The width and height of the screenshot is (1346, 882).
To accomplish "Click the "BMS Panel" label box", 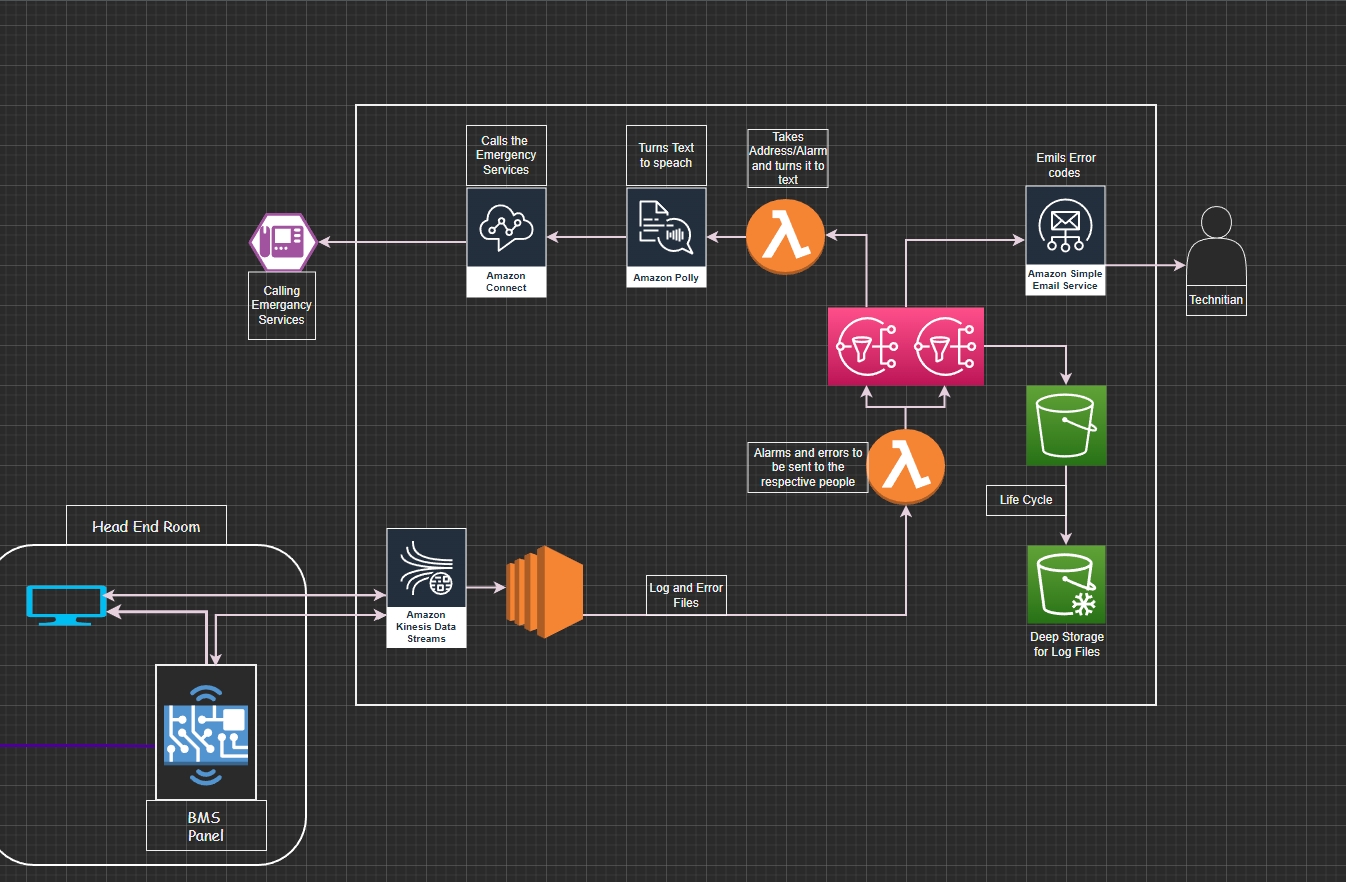I will [205, 826].
